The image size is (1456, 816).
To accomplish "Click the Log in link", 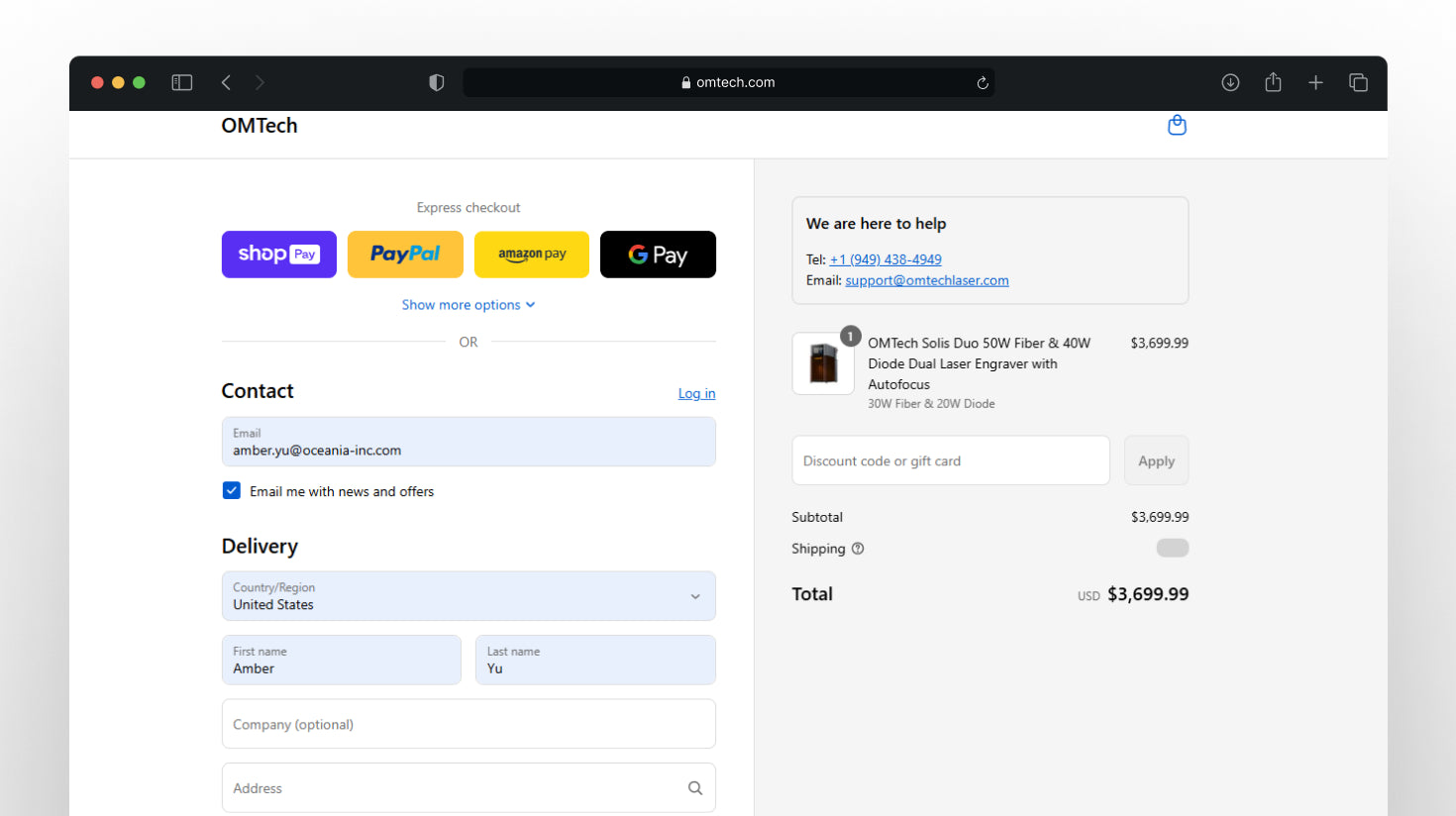I will pos(696,393).
